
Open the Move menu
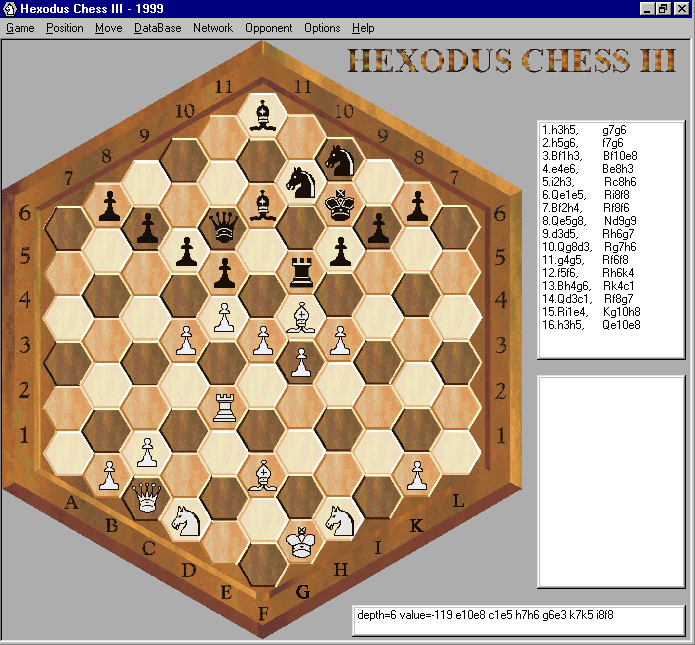[109, 28]
